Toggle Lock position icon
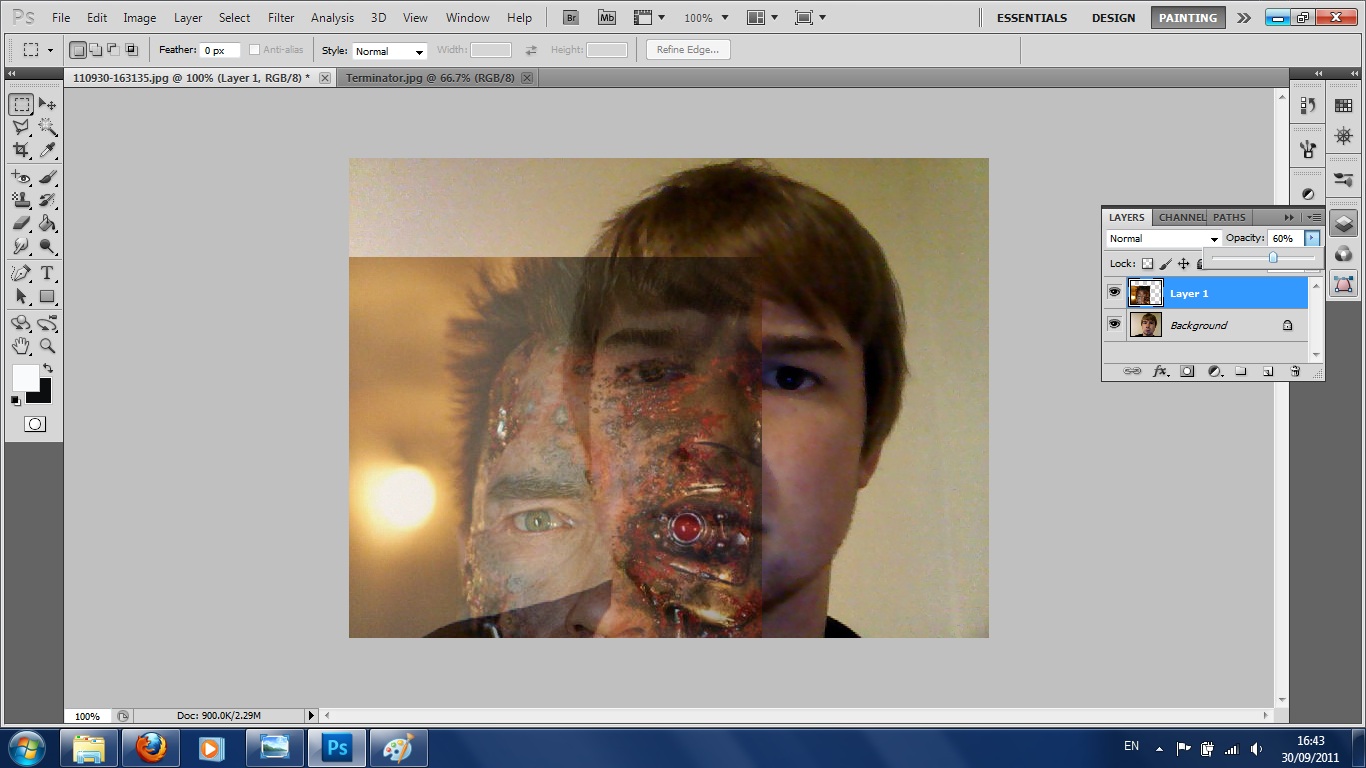Image resolution: width=1366 pixels, height=768 pixels. point(1184,264)
